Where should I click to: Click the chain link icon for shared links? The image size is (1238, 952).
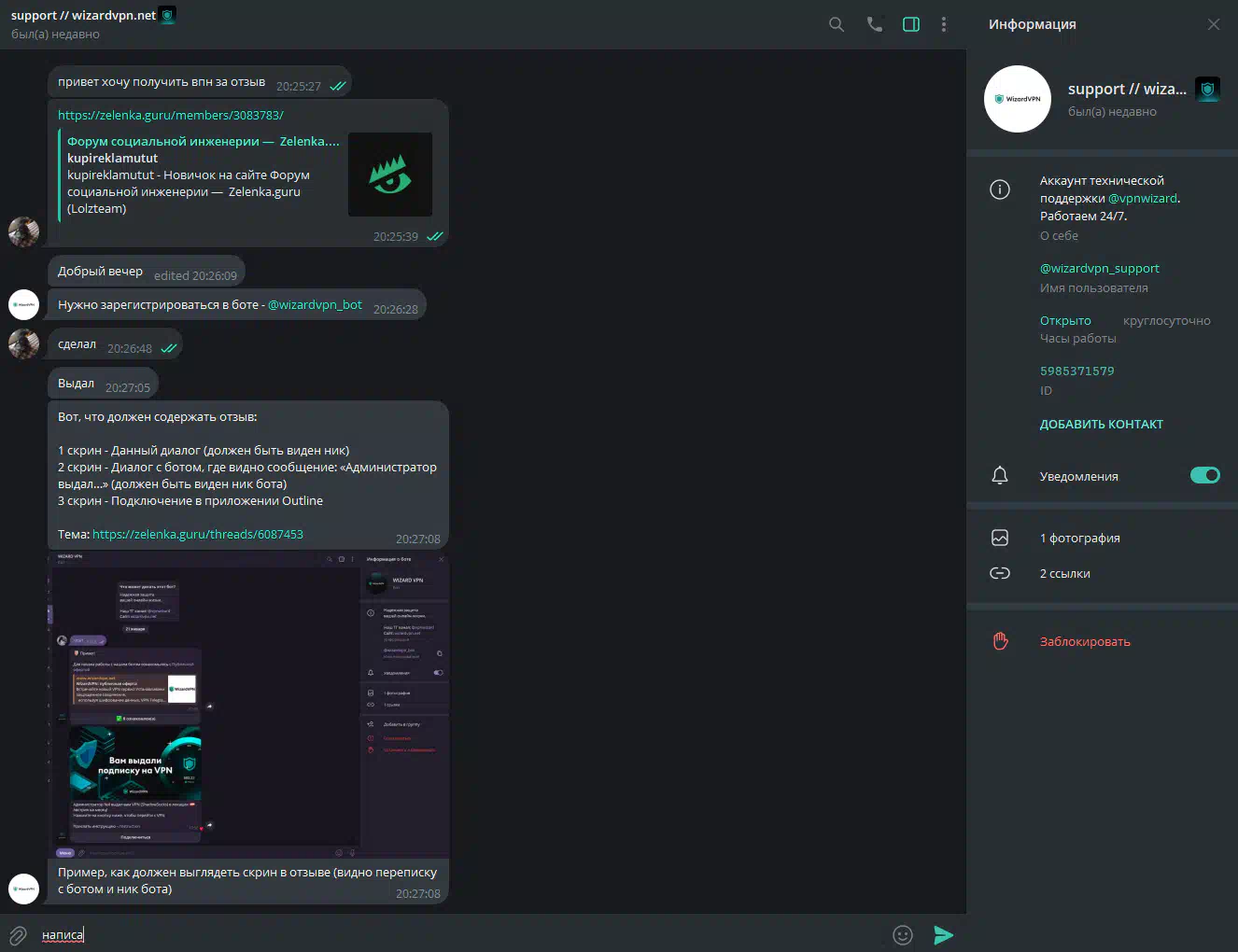[1000, 573]
